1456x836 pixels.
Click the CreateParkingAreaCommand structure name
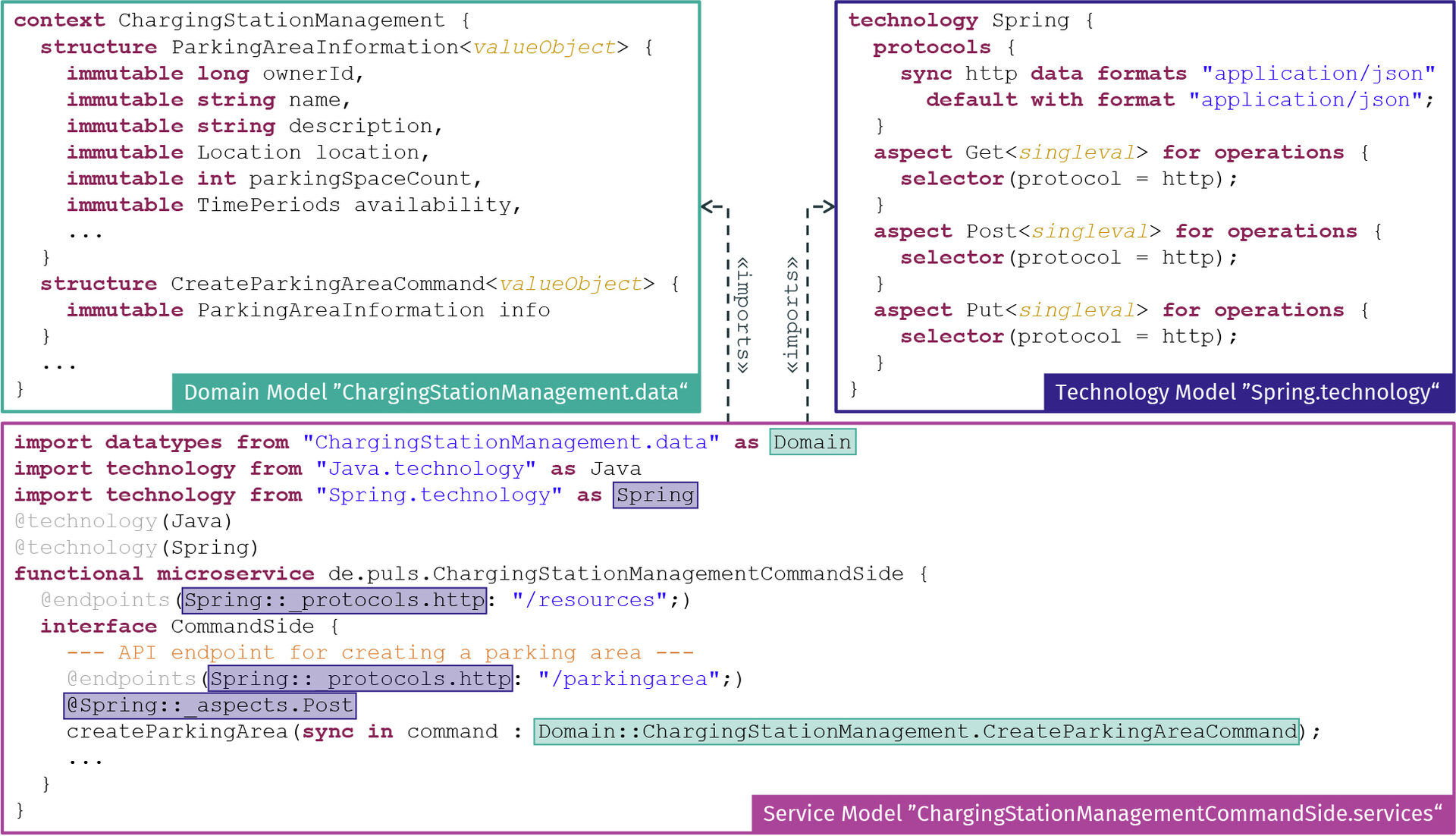pyautogui.click(x=328, y=284)
